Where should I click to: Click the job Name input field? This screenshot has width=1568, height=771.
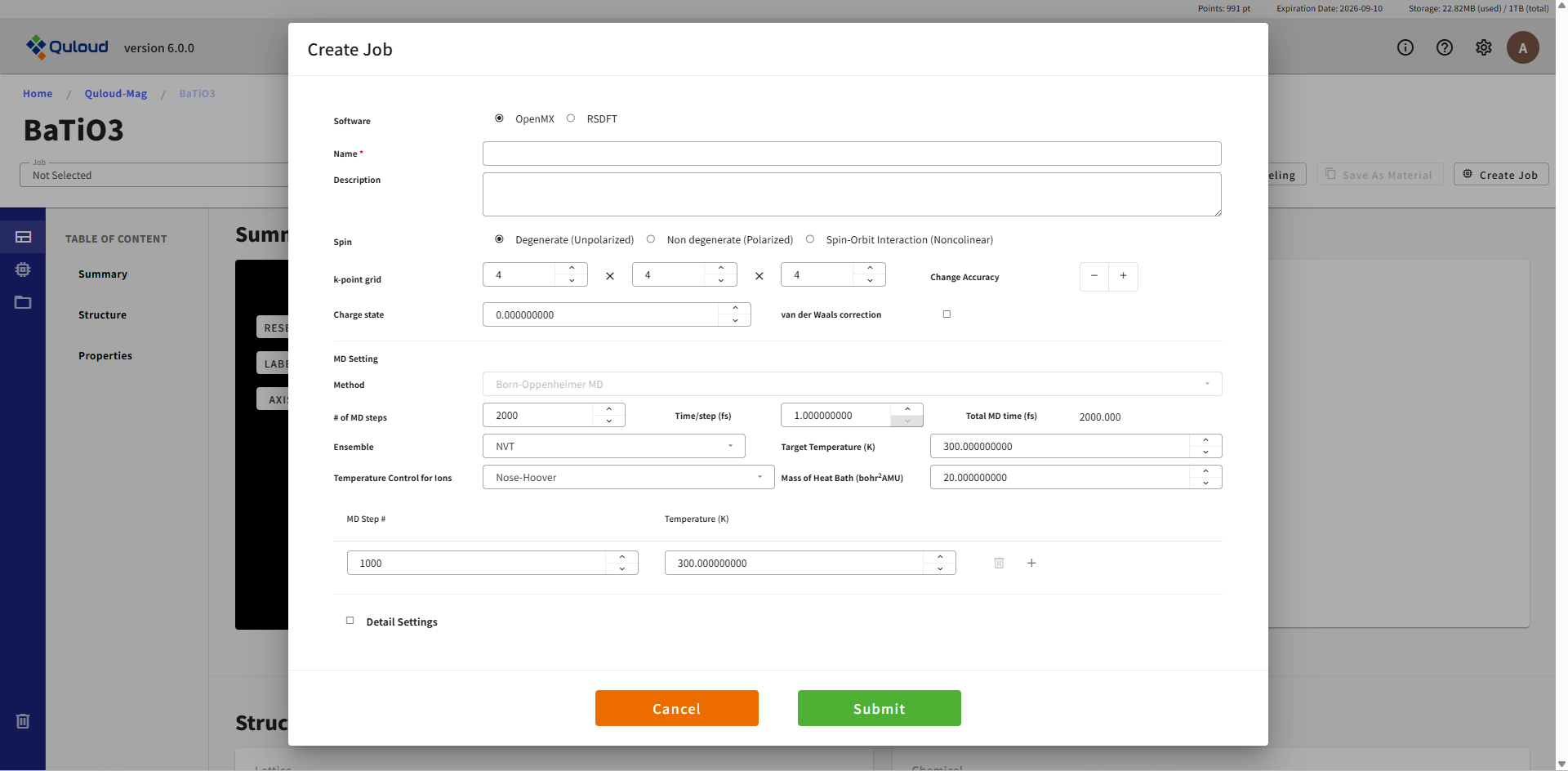tap(851, 154)
